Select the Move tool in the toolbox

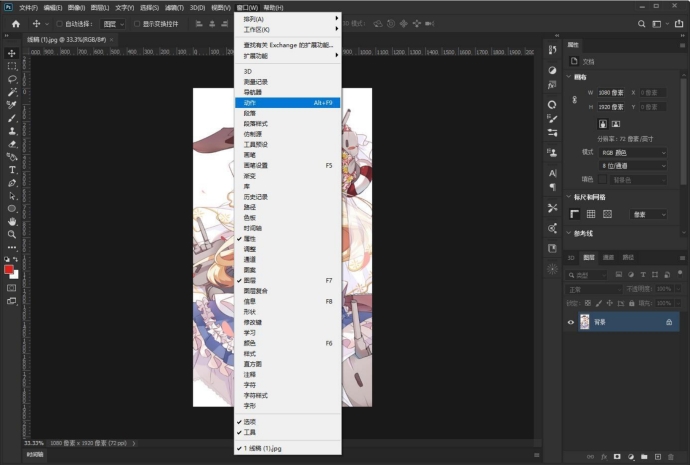12,53
